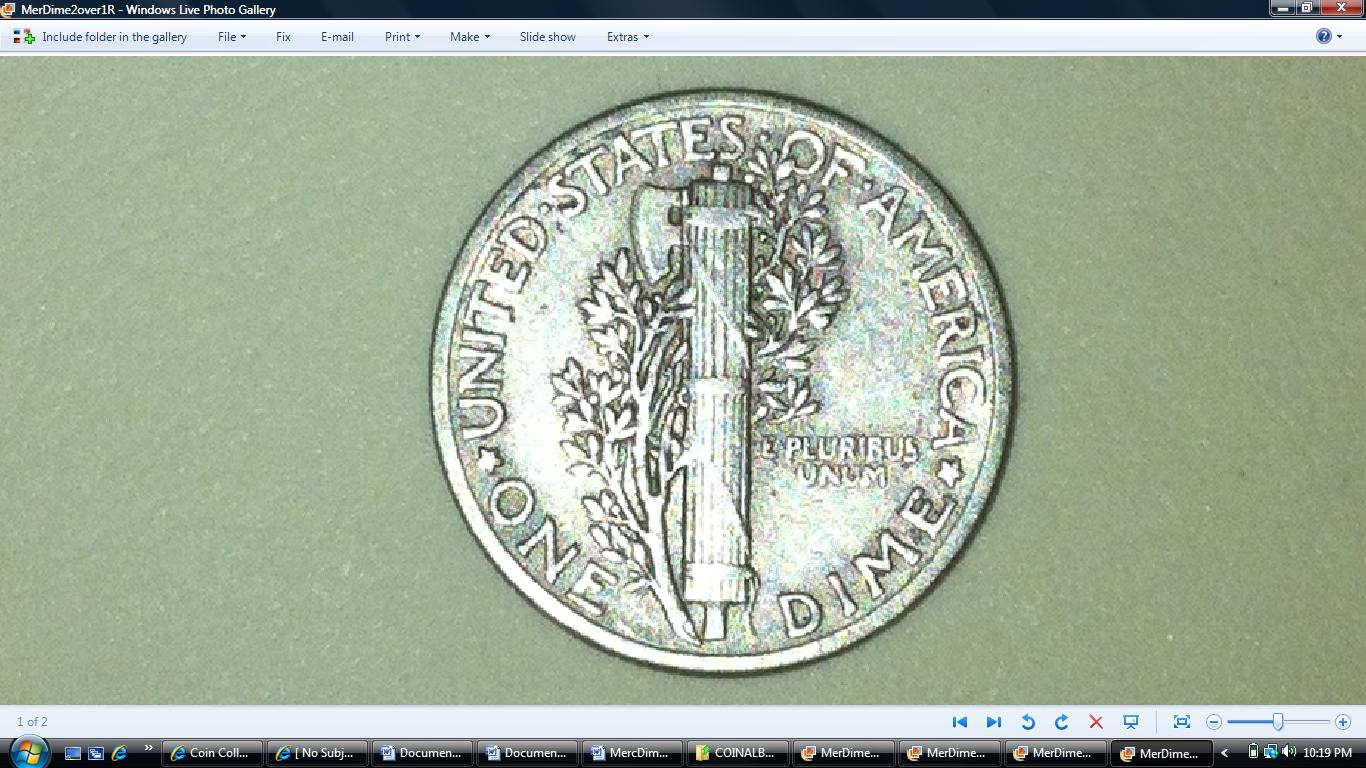The width and height of the screenshot is (1366, 768).
Task: Rotate the photo counterclockwise
Action: [1028, 722]
